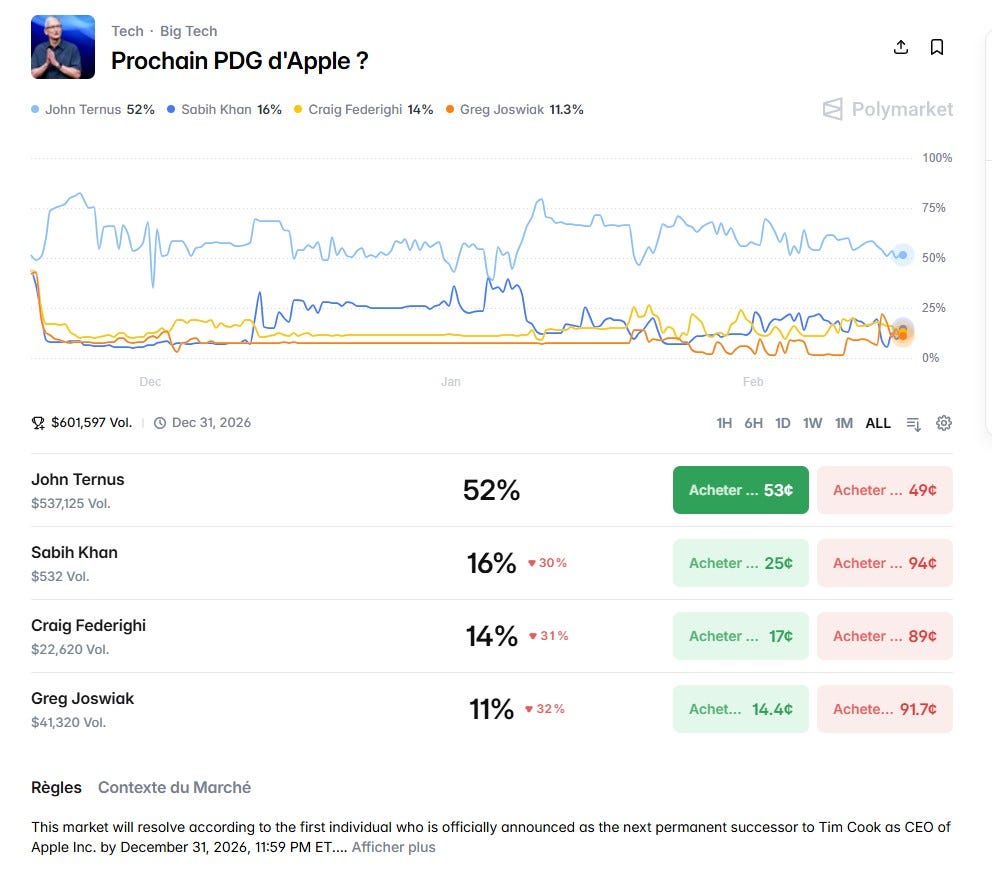This screenshot has height=878, width=992.
Task: Expand rules with Afficher plus
Action: tap(394, 847)
